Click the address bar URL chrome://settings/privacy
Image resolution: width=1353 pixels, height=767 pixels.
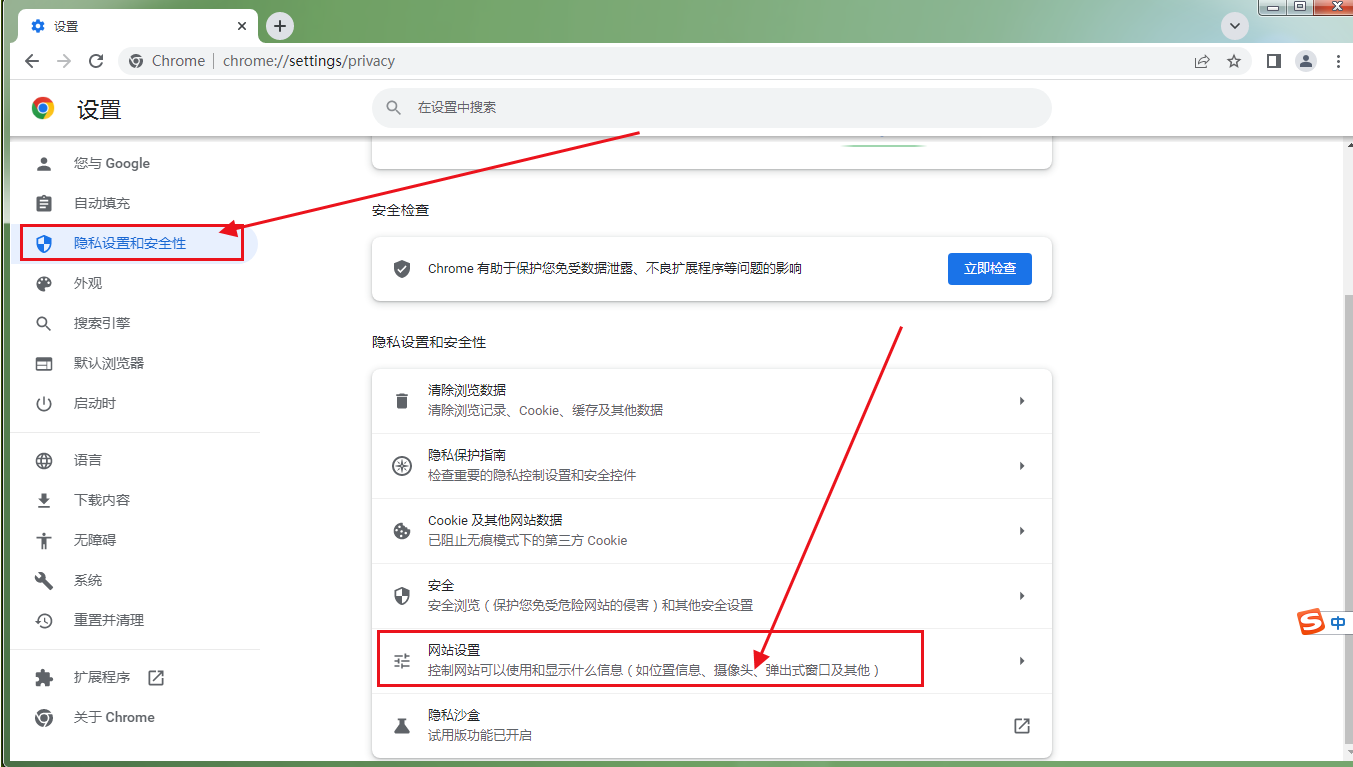(309, 61)
